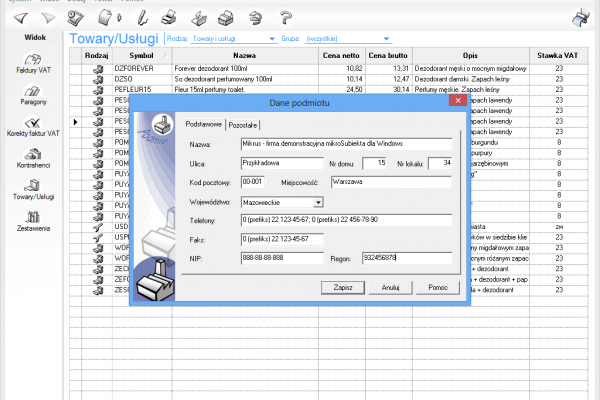Click the NIP number field
The width and height of the screenshot is (600, 400).
283,258
